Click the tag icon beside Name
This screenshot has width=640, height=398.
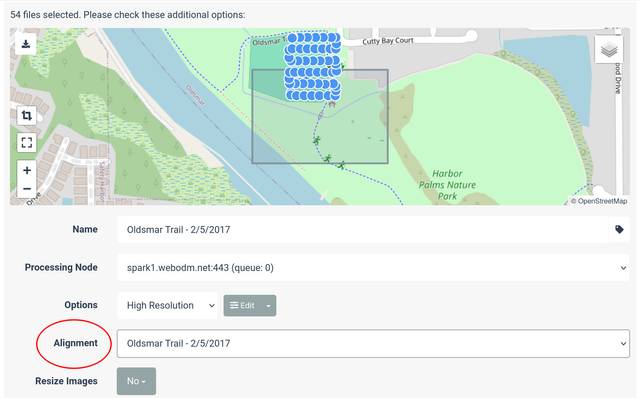pos(619,229)
